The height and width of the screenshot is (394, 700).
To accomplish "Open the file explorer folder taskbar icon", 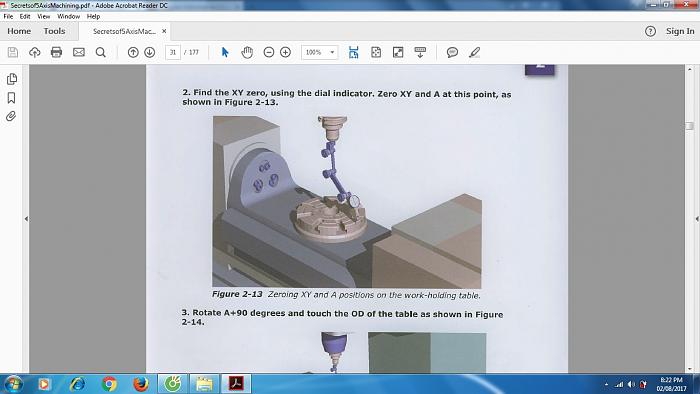I will [204, 384].
